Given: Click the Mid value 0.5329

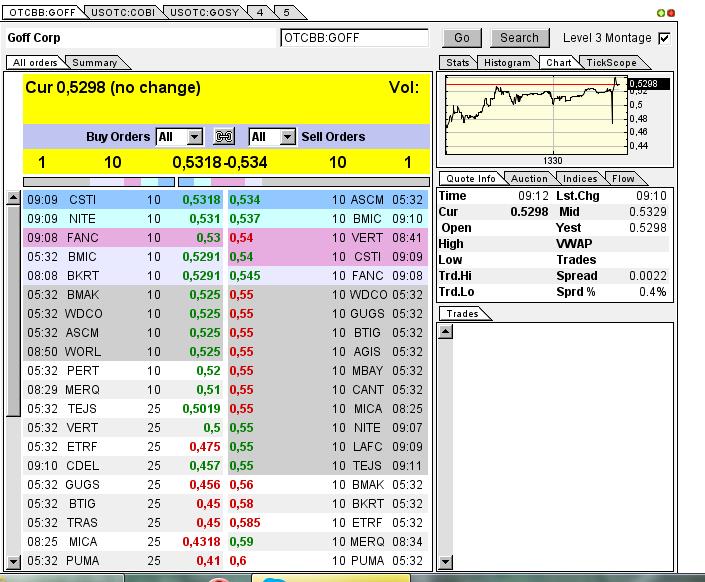Looking at the screenshot, I should 647,212.
